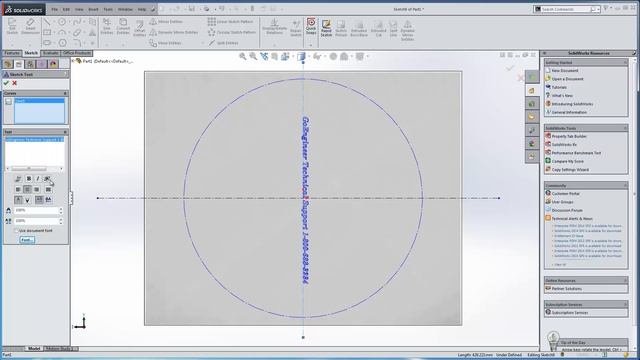Switch to the Evaluate tab

[x=50, y=53]
